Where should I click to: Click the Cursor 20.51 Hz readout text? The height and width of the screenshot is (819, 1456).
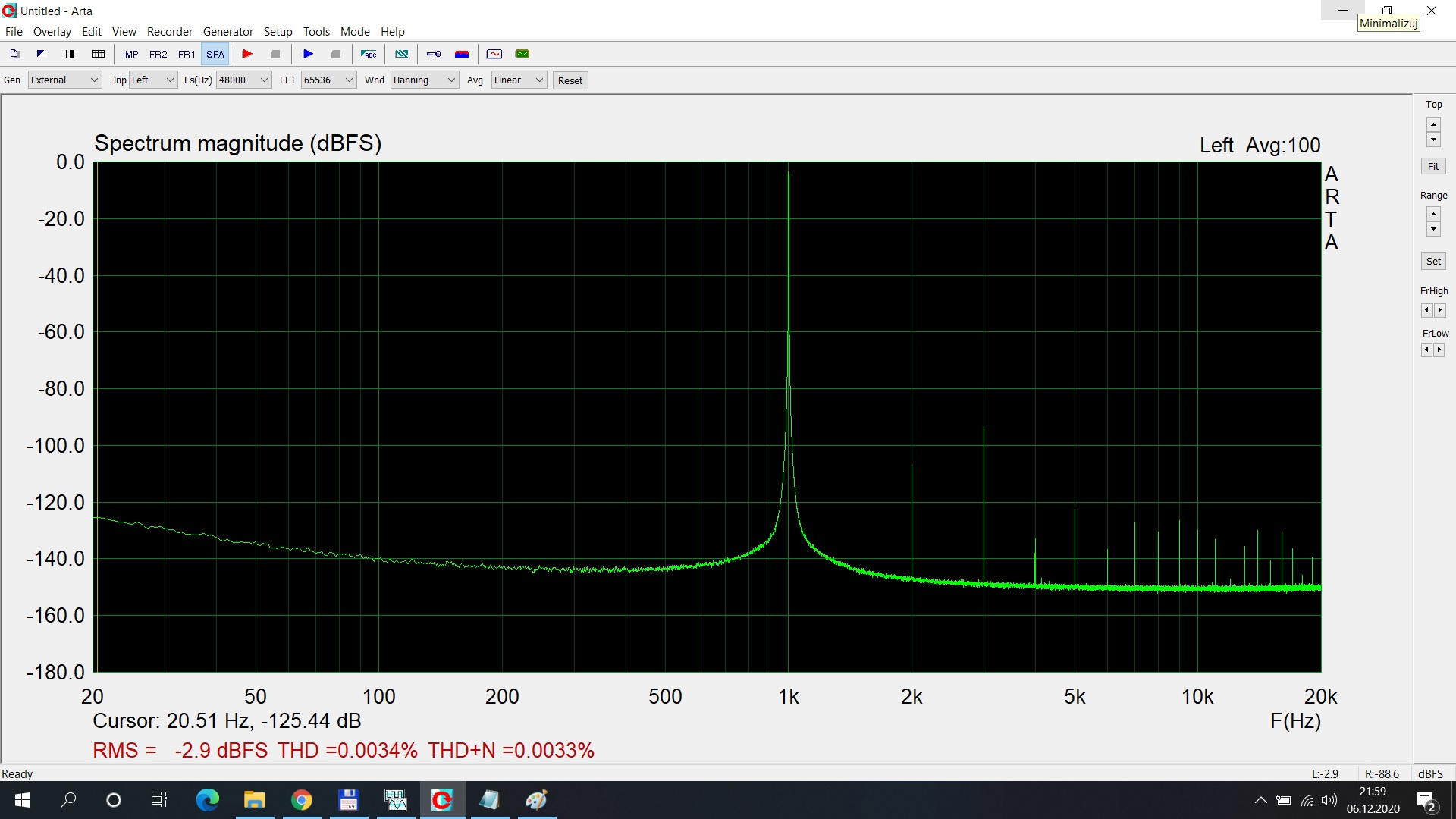click(227, 721)
